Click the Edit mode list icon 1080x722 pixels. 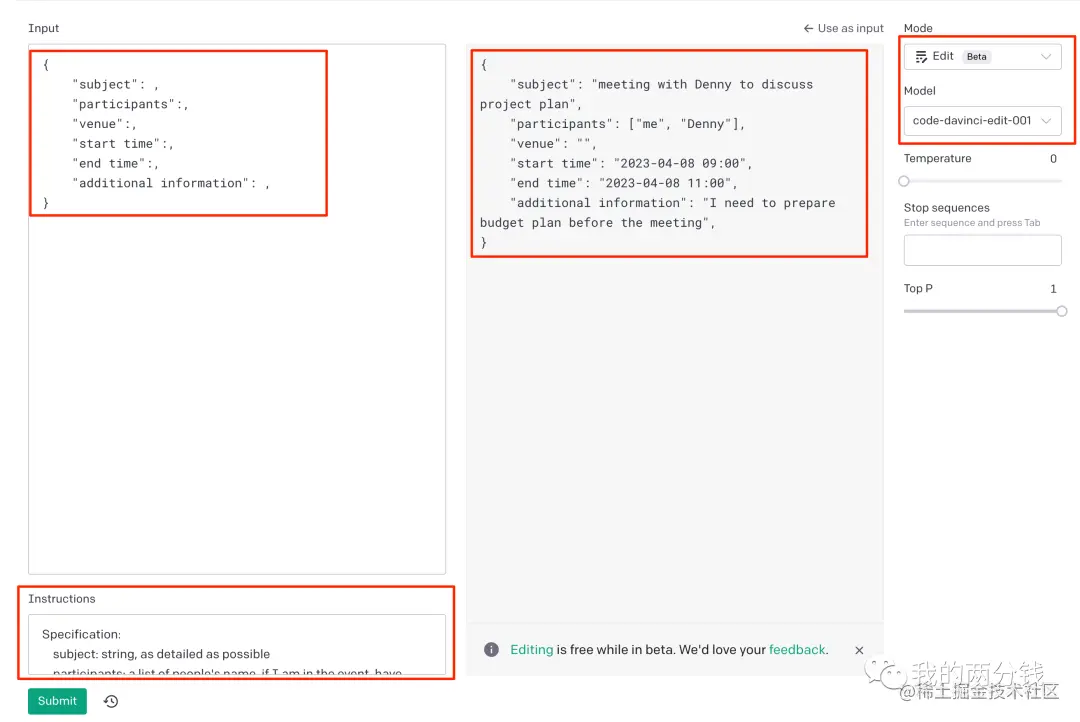tap(921, 56)
